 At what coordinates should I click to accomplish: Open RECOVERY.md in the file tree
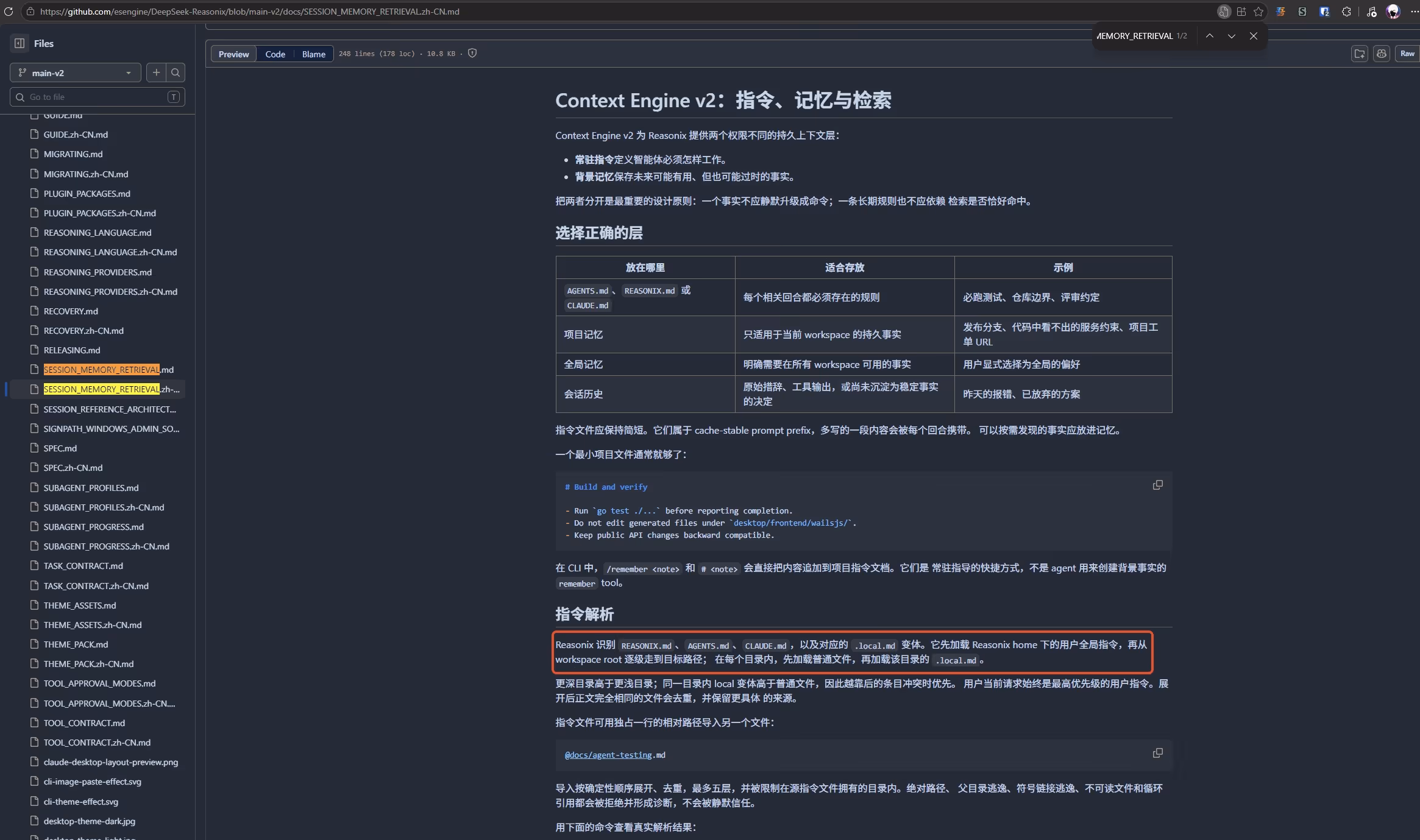coord(71,311)
